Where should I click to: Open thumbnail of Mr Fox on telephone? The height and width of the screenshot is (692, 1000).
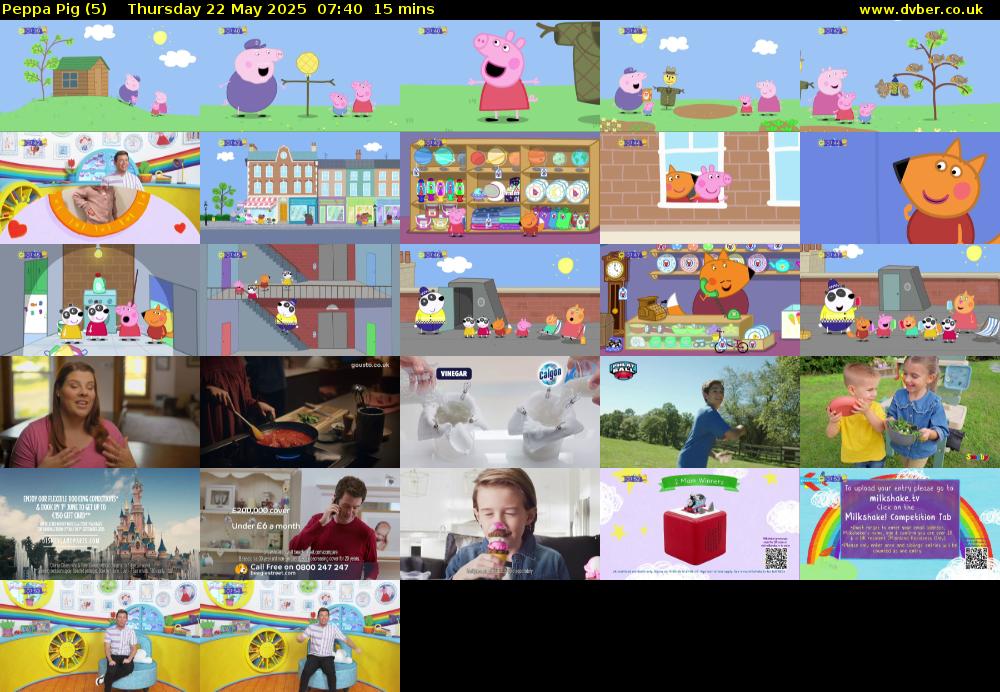click(700, 300)
